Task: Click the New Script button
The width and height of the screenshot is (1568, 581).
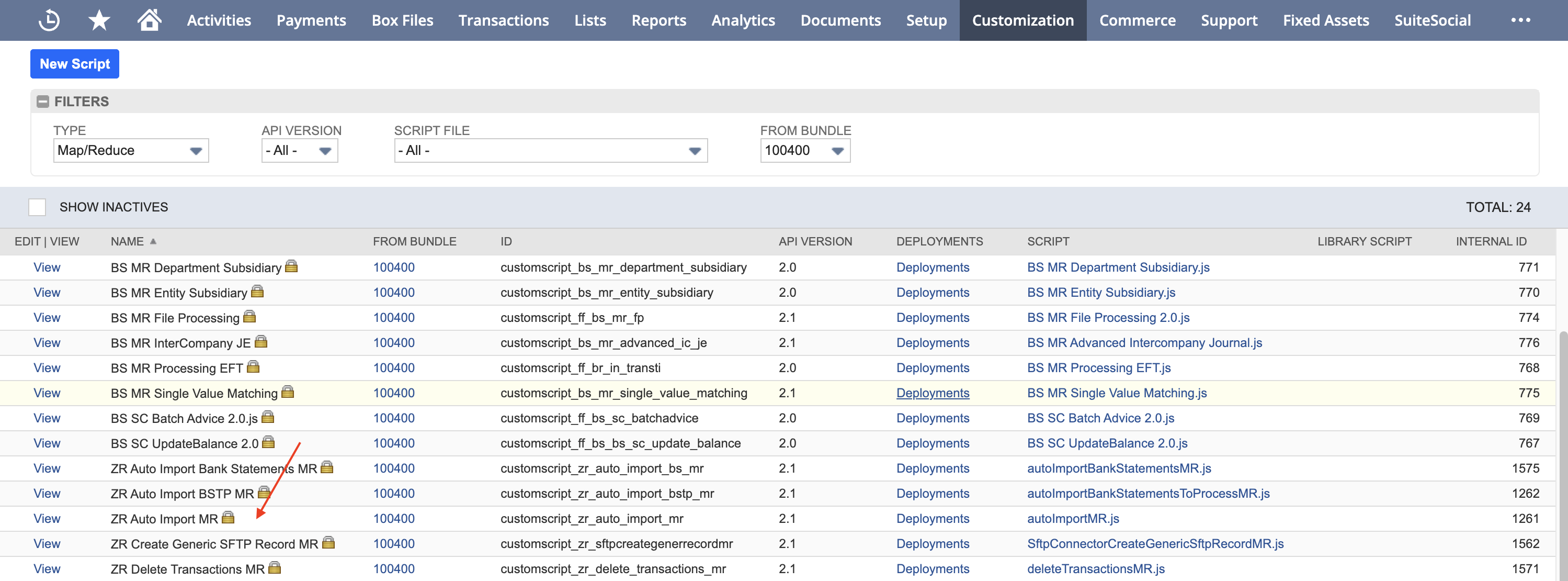Action: click(x=75, y=64)
